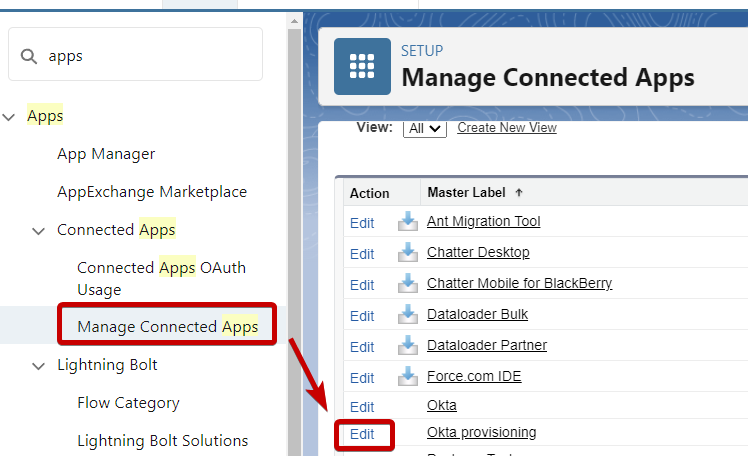The width and height of the screenshot is (748, 456).
Task: Open Flow Category in the sidebar
Action: coord(128,403)
